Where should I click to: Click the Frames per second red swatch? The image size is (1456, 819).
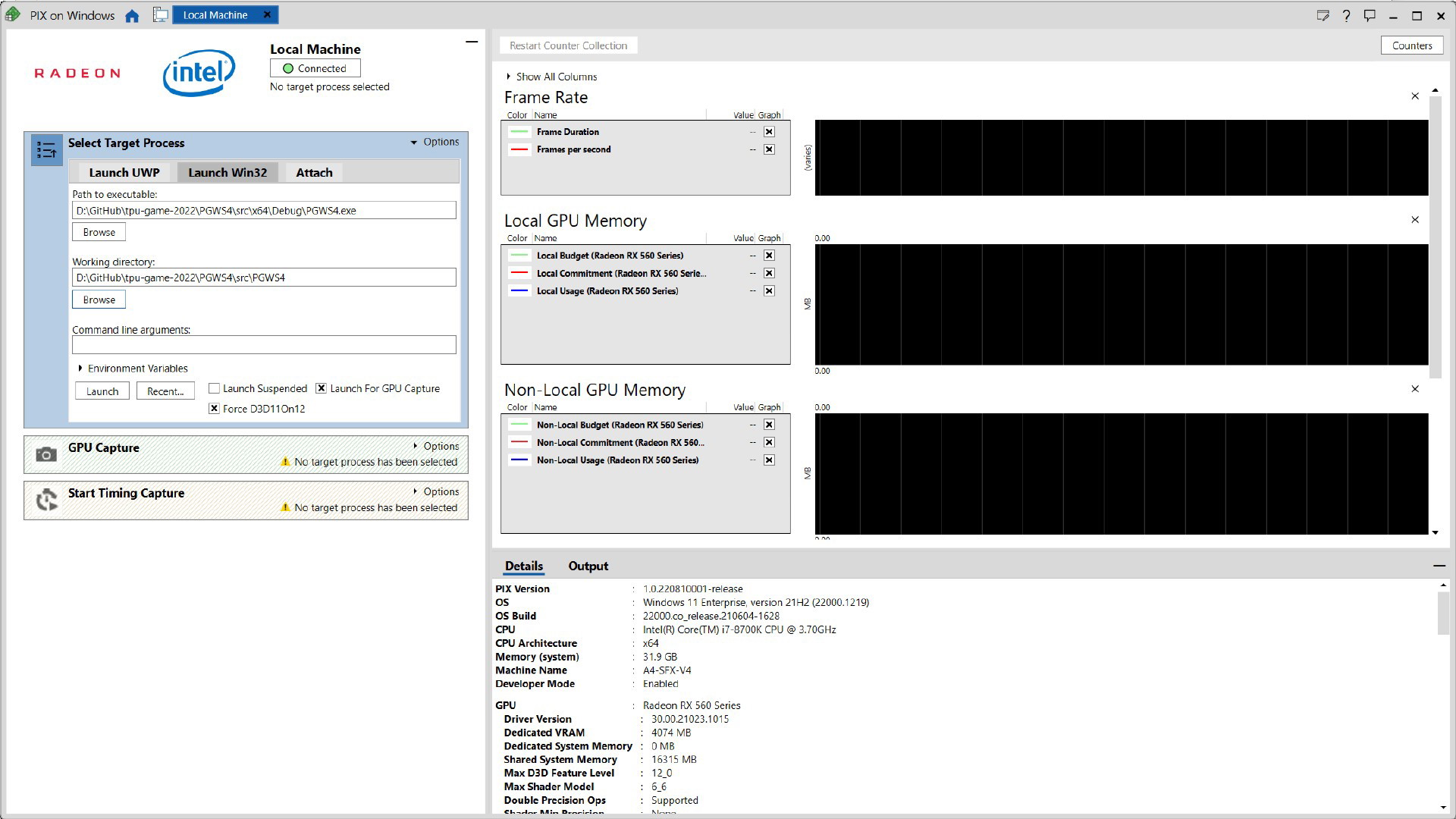pos(519,149)
